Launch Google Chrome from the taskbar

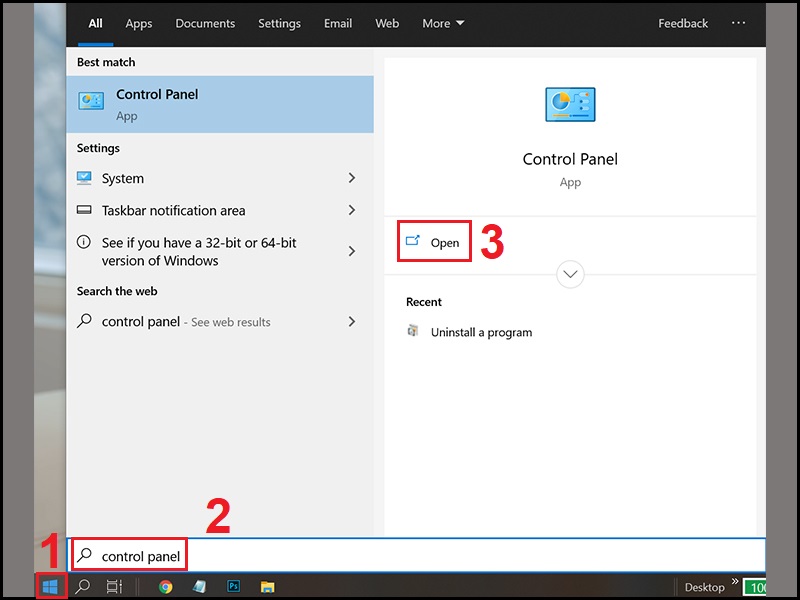point(165,587)
